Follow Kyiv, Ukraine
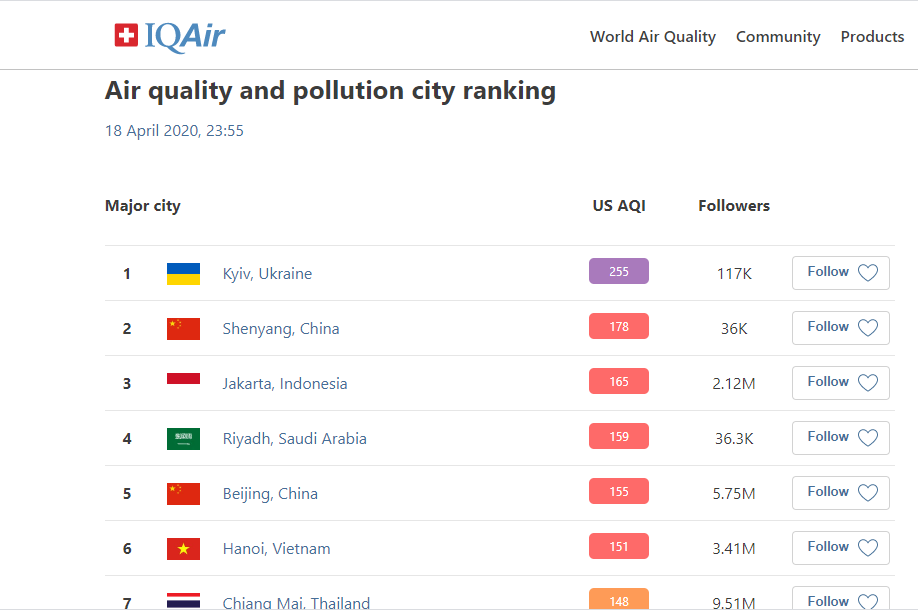Viewport: 918px width, 612px height. point(840,273)
